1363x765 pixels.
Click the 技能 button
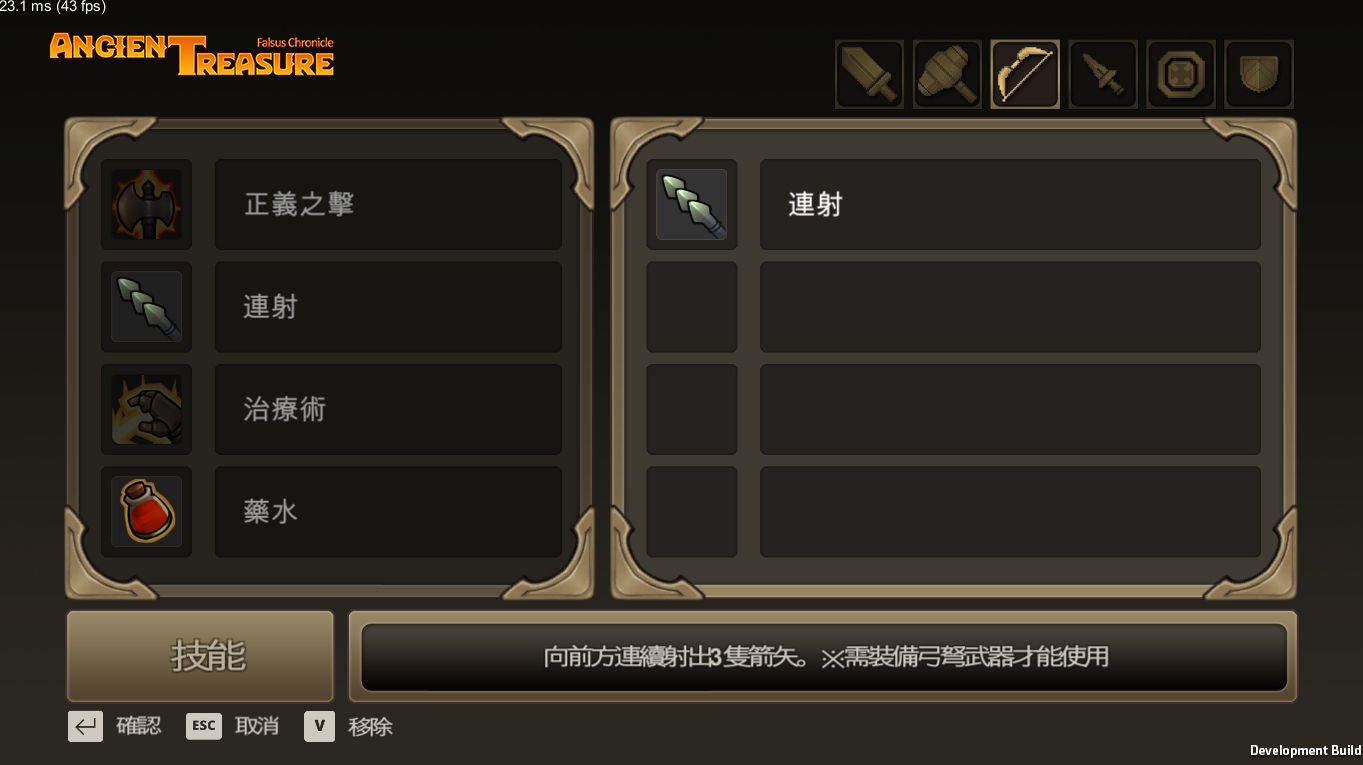click(x=200, y=656)
